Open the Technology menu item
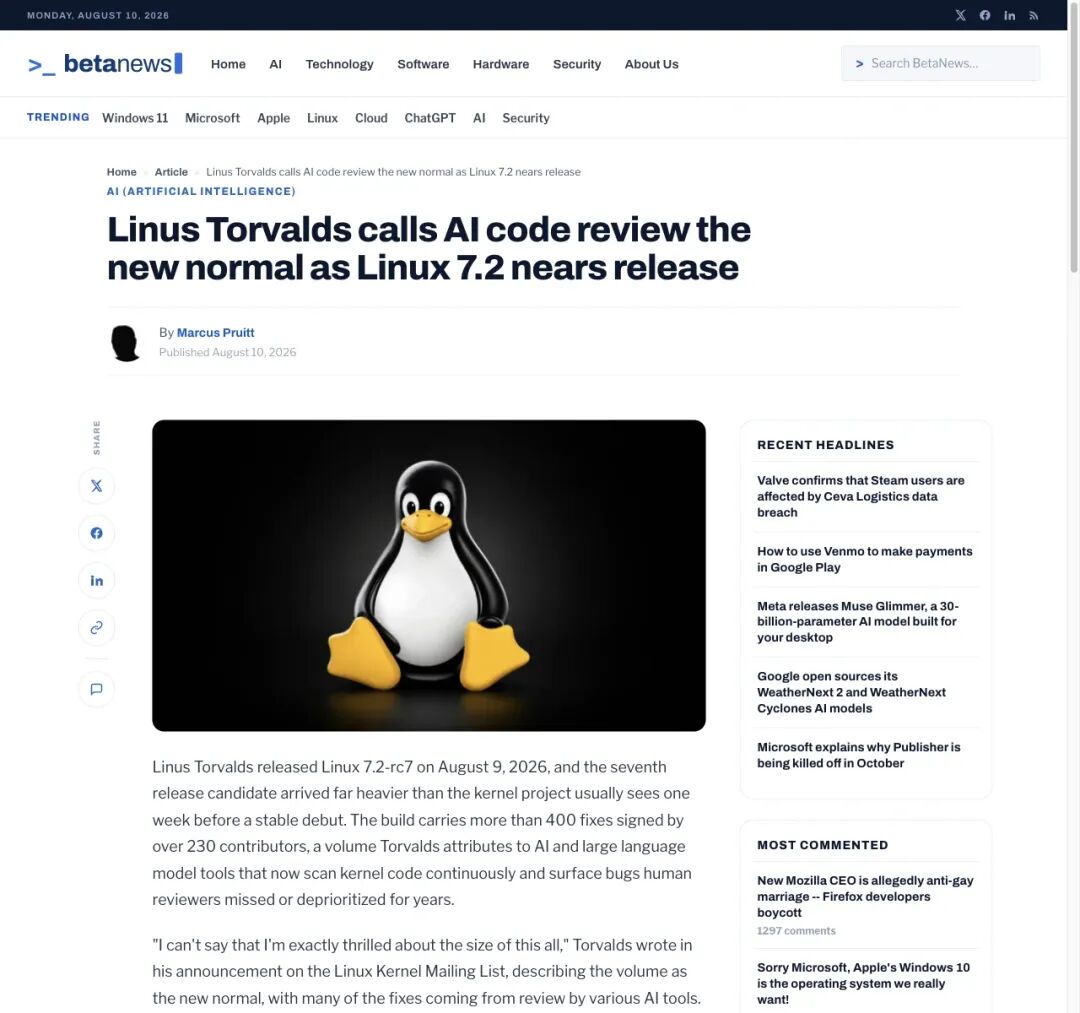This screenshot has width=1080, height=1013. pos(340,64)
